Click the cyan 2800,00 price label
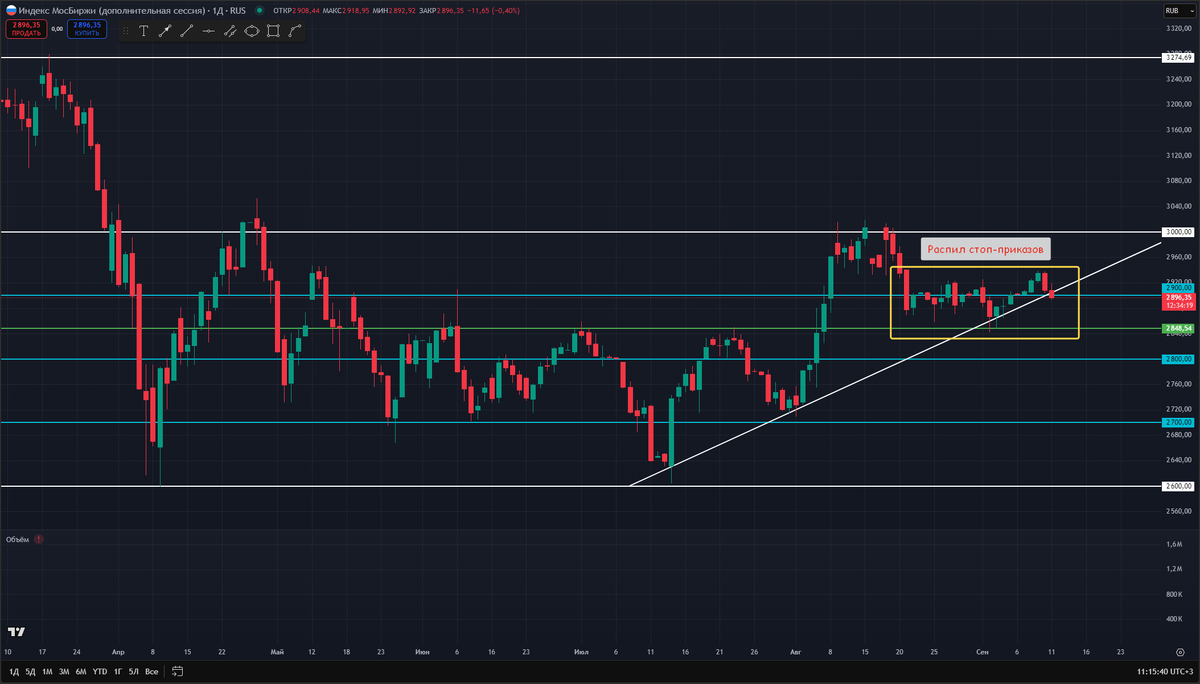The width and height of the screenshot is (1200, 684). tap(1179, 358)
